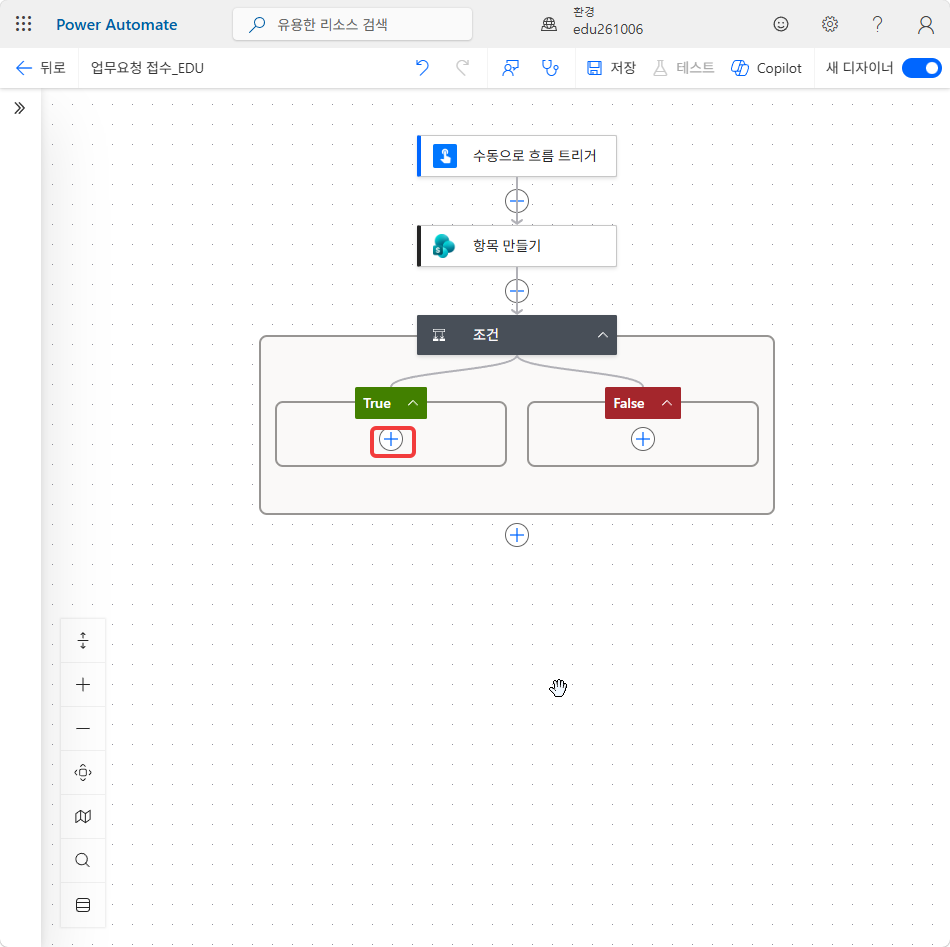The image size is (950, 947).
Task: Click the bottom stacked-rows canvas control icon
Action: (83, 905)
